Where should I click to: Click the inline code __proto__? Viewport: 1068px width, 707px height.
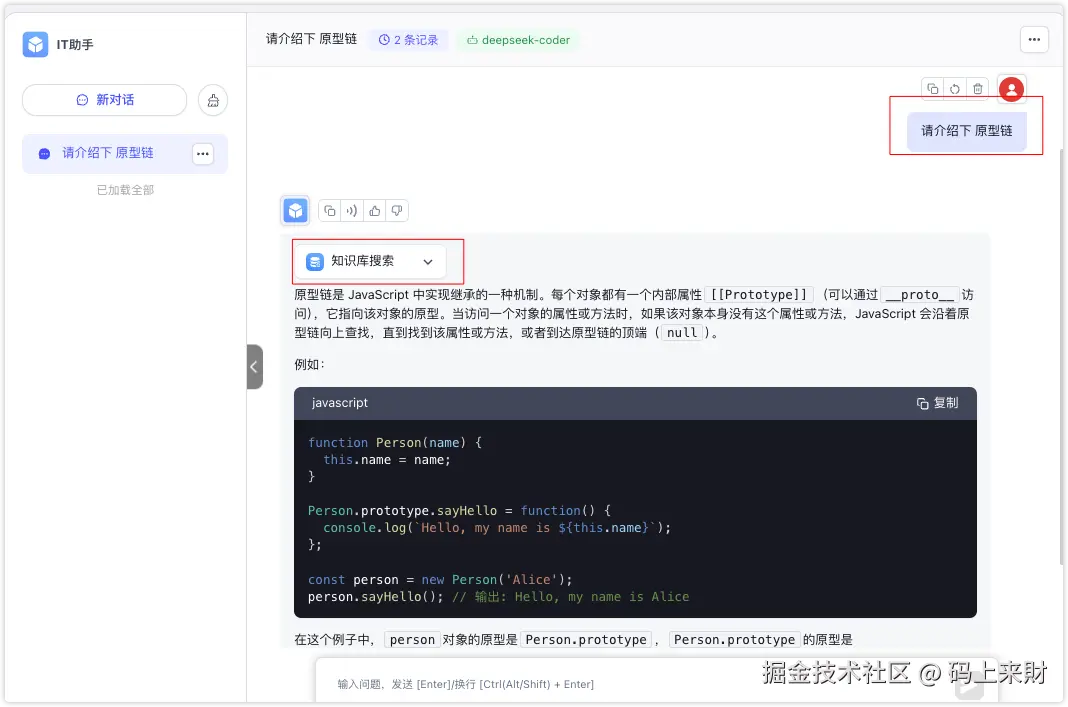pyautogui.click(x=920, y=295)
